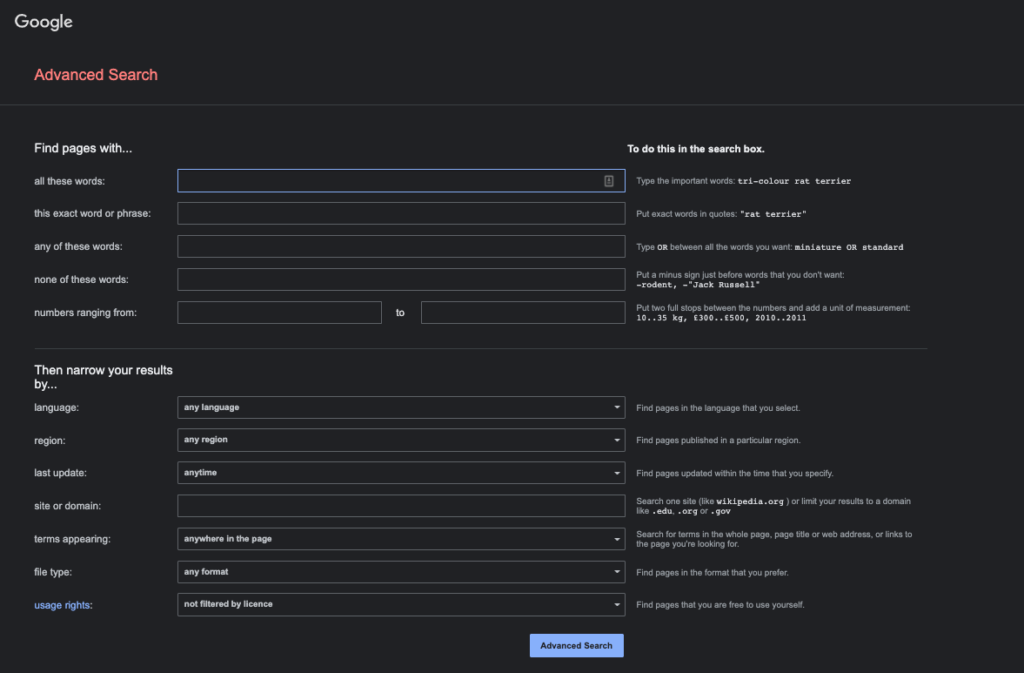Open the usage rights licence dropdown
This screenshot has height=673, width=1024.
pos(400,604)
